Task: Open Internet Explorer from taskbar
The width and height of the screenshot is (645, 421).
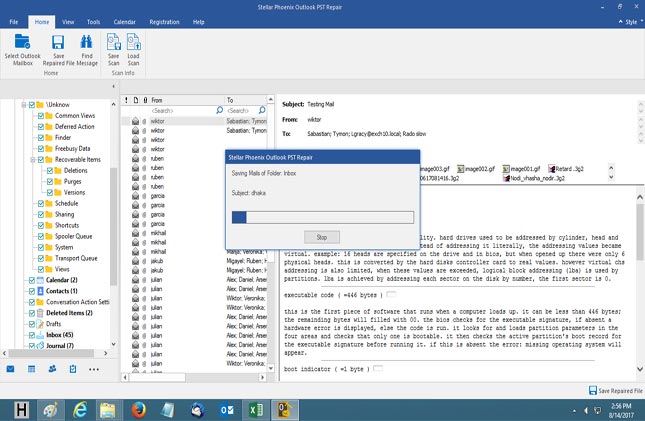Action: 80,410
